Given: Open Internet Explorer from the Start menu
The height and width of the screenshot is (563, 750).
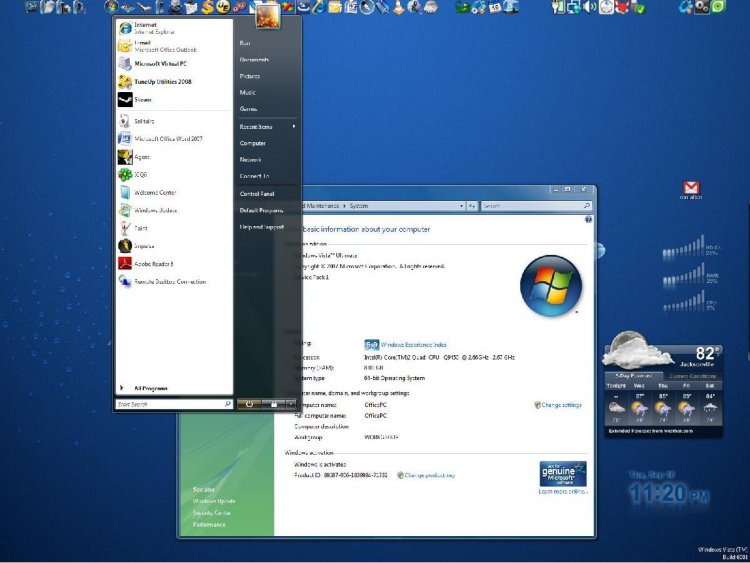Looking at the screenshot, I should (173, 28).
